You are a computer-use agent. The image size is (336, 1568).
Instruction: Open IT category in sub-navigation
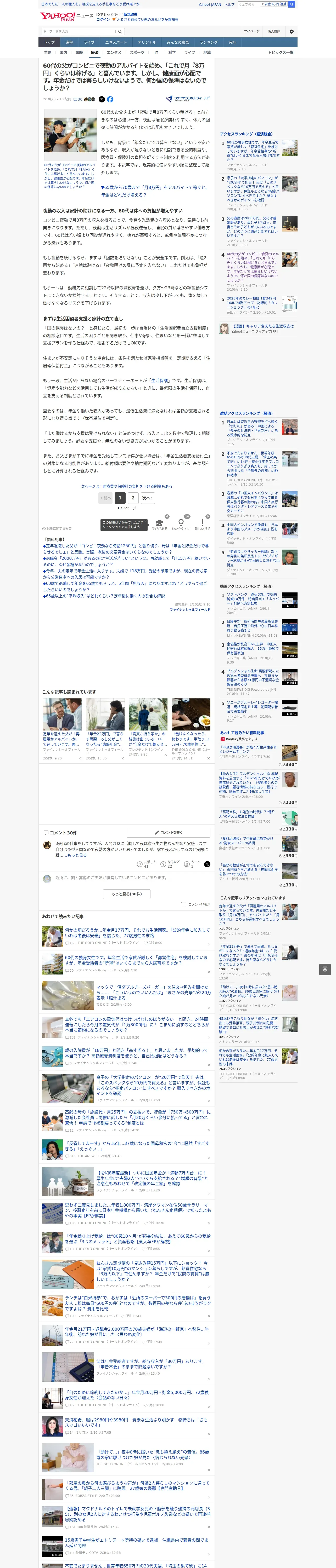(x=156, y=52)
